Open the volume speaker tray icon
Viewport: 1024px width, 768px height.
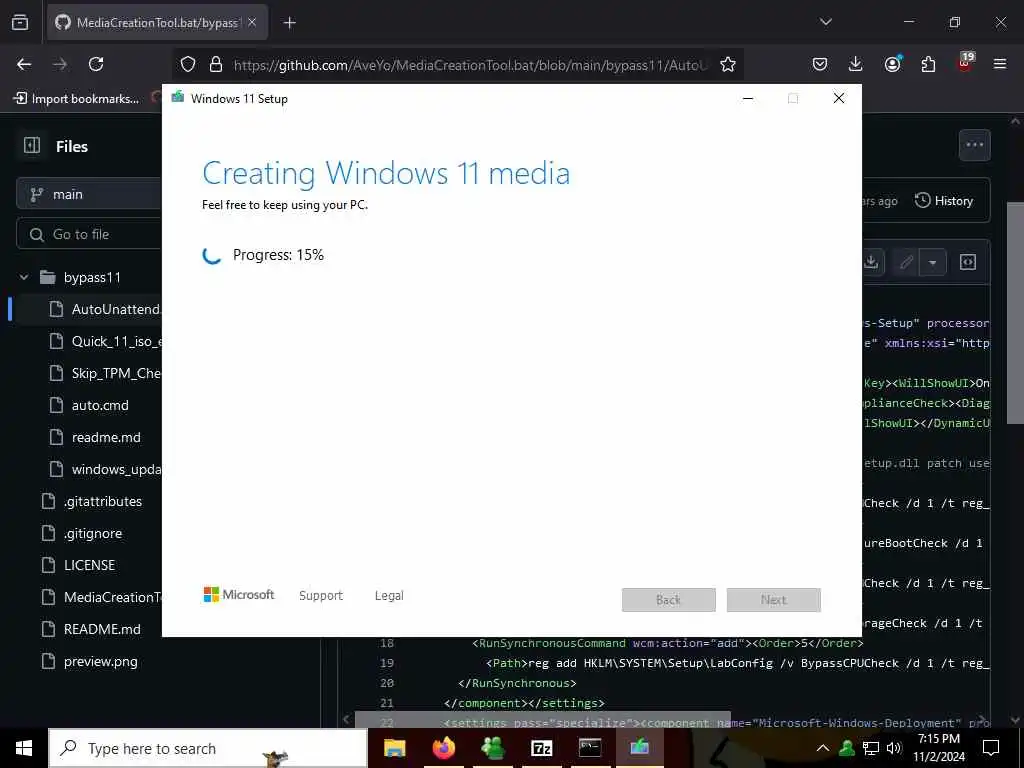coord(894,748)
